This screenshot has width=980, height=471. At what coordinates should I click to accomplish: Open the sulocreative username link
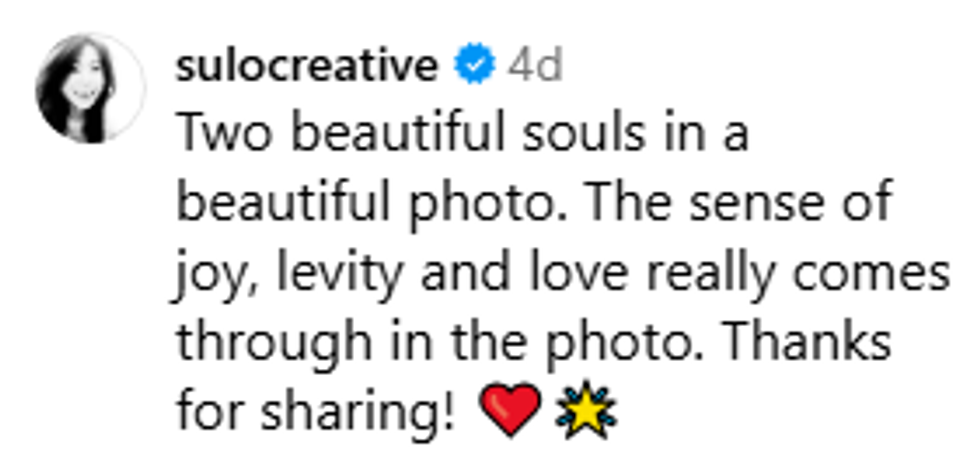306,66
